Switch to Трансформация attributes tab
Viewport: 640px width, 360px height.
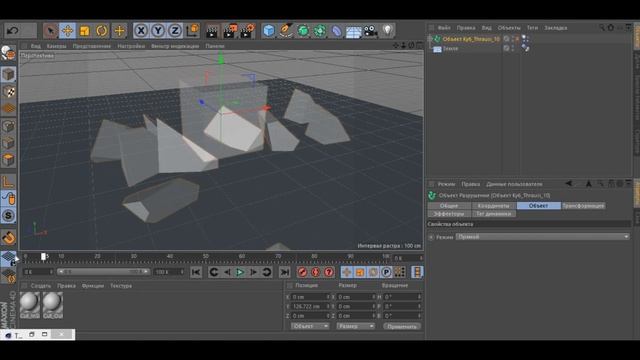click(583, 206)
